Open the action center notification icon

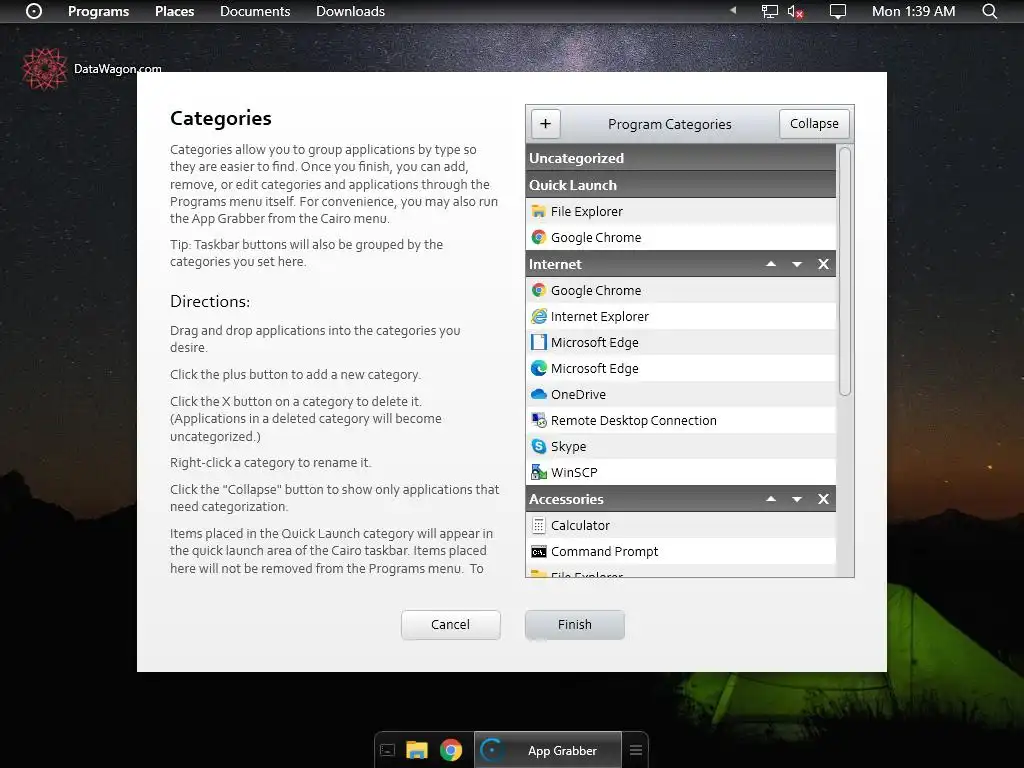pyautogui.click(x=837, y=11)
